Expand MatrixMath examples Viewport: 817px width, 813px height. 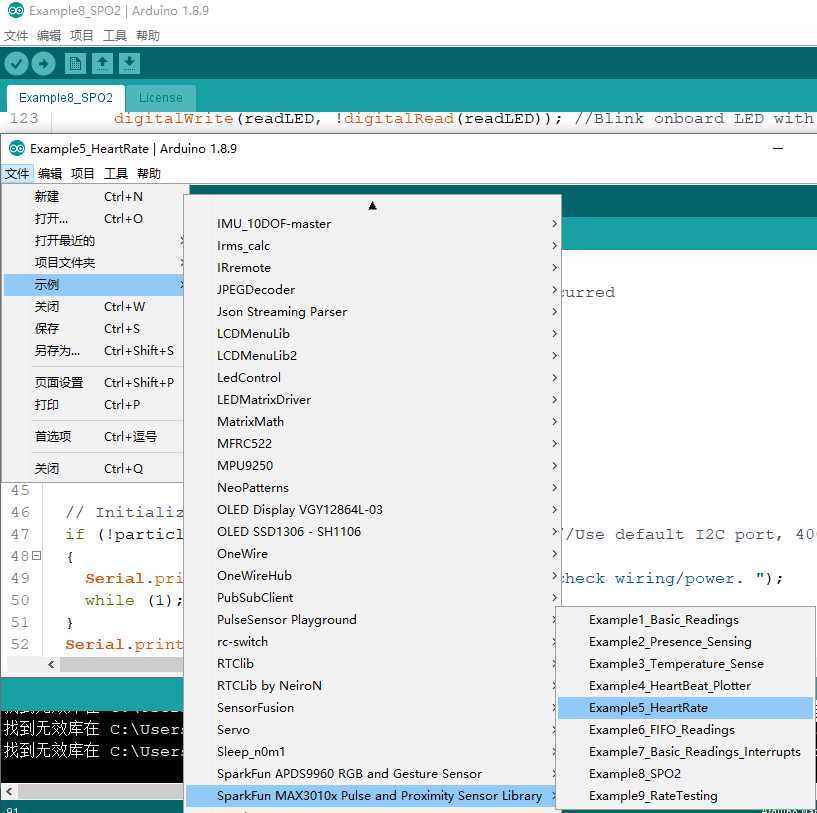[x=373, y=422]
